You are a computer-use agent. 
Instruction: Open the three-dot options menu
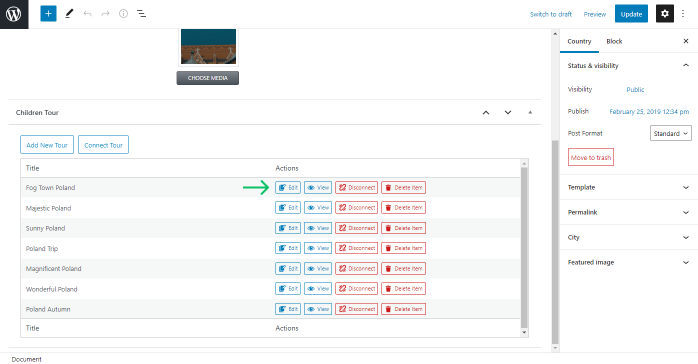[x=683, y=14]
